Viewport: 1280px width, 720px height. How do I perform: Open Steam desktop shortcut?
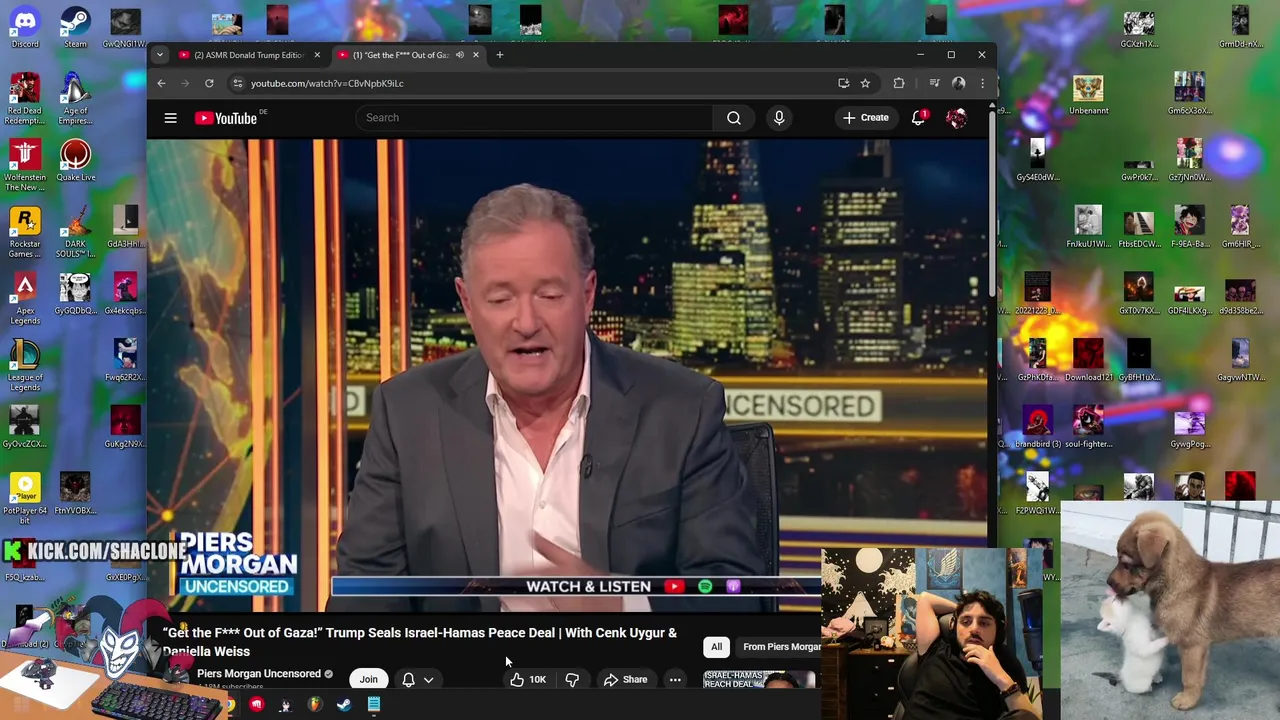pos(75,26)
